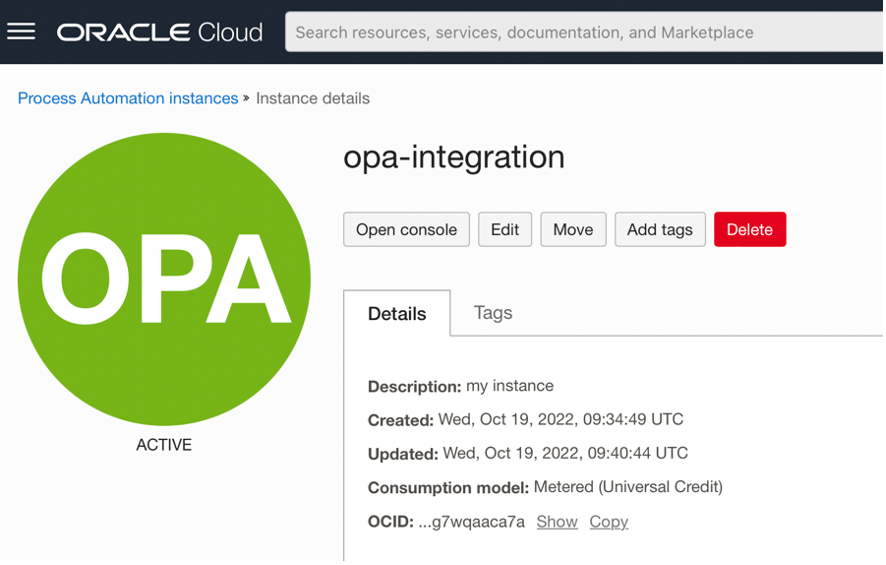Switch to the Tags tab

click(493, 313)
